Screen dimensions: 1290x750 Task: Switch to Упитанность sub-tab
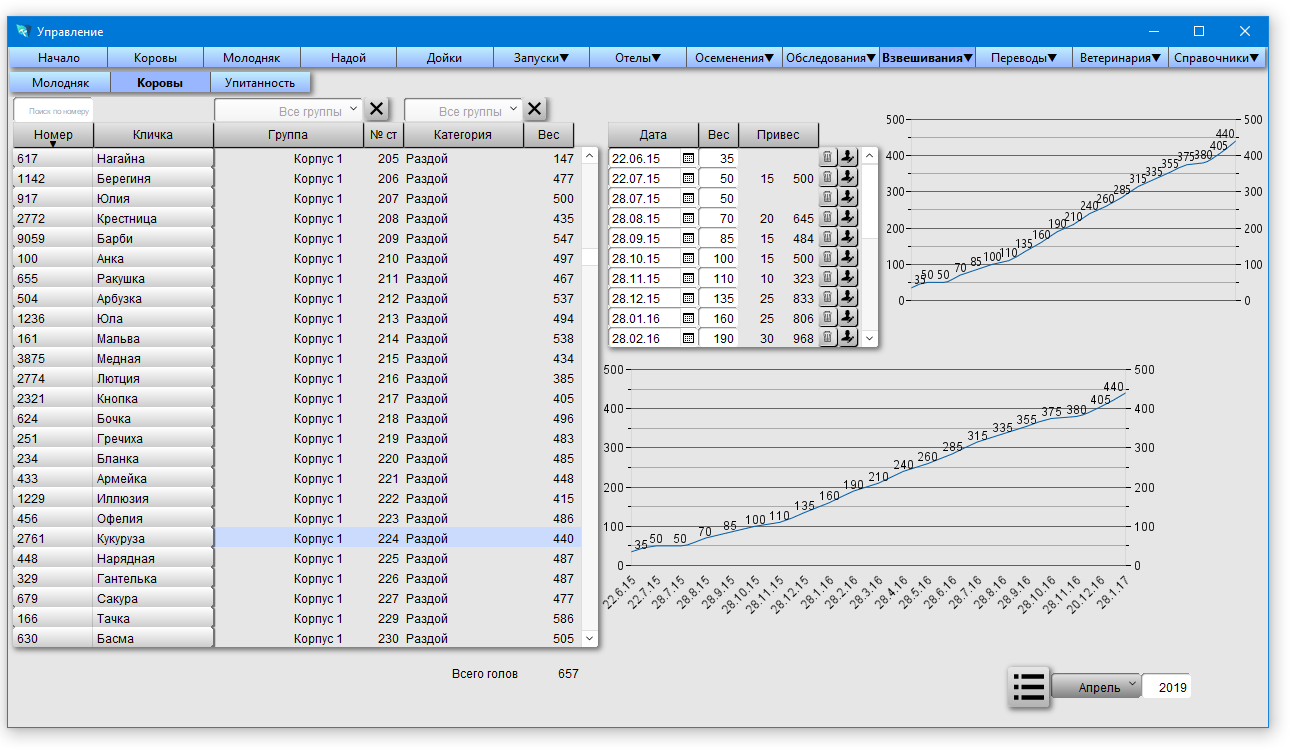click(x=260, y=83)
